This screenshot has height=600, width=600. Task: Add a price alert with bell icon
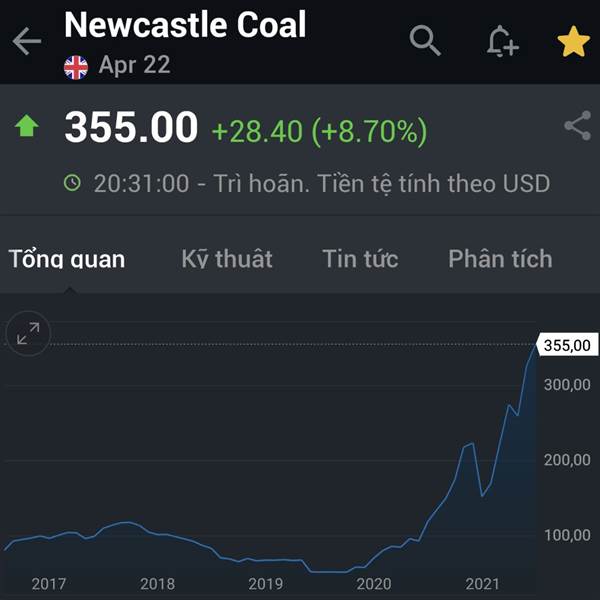(x=503, y=41)
